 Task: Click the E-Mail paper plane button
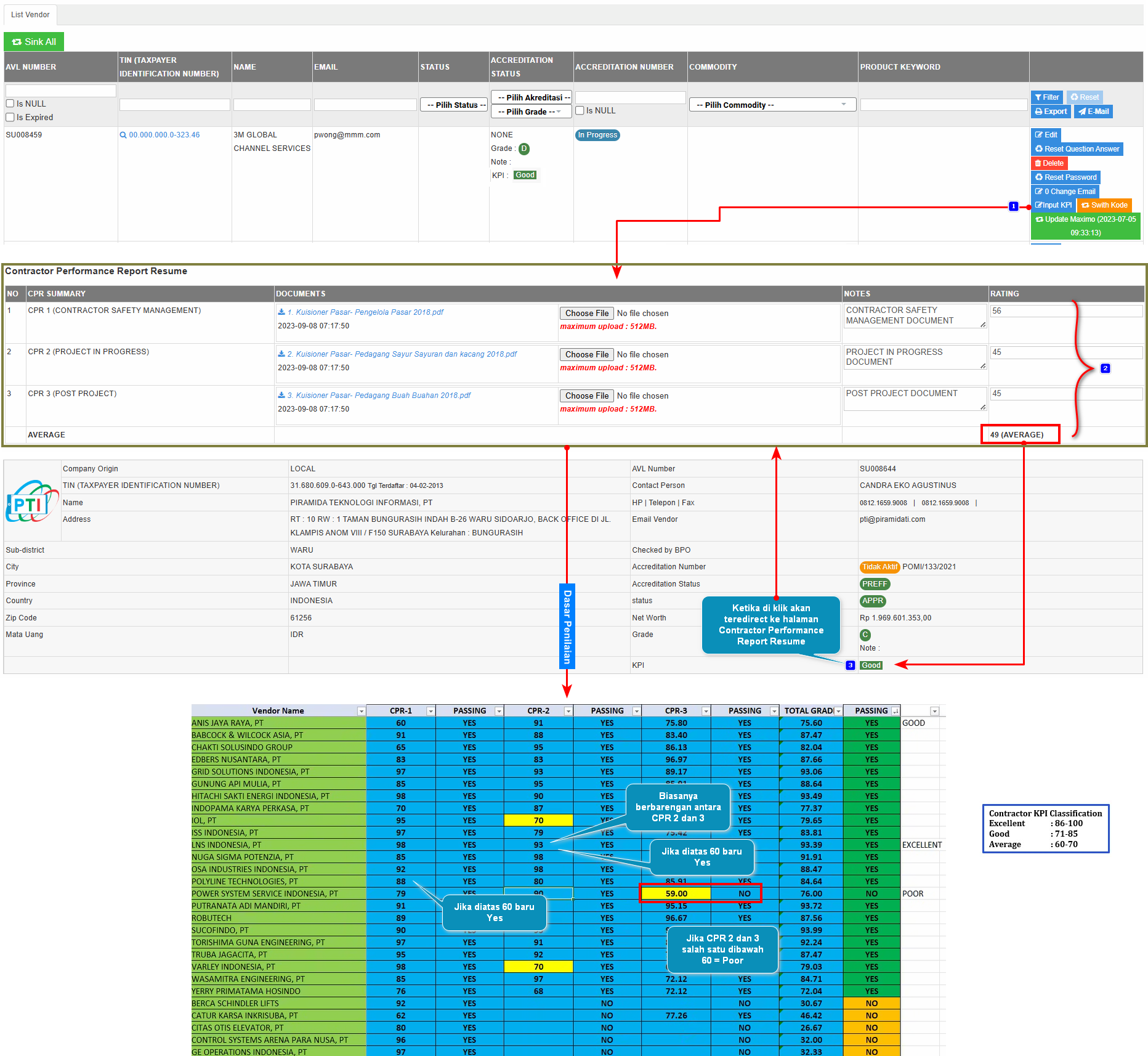pyautogui.click(x=1093, y=112)
